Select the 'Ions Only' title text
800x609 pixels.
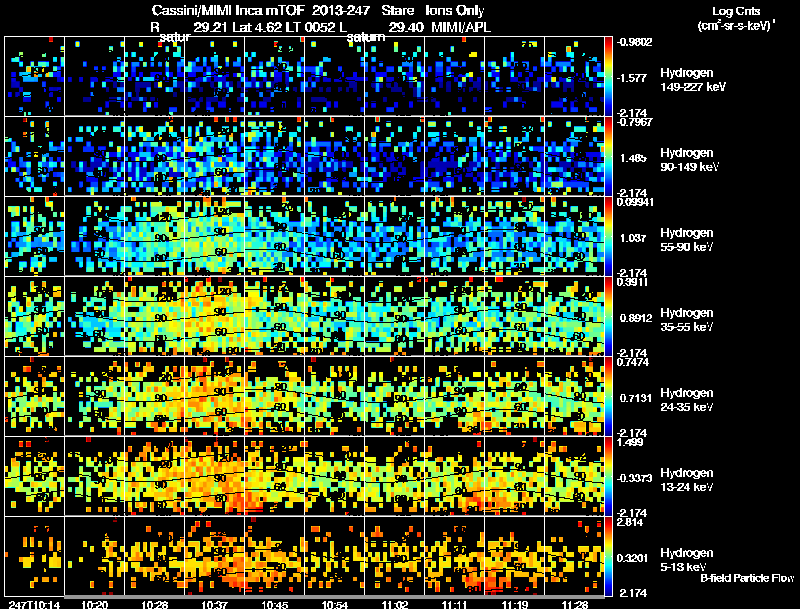454,10
